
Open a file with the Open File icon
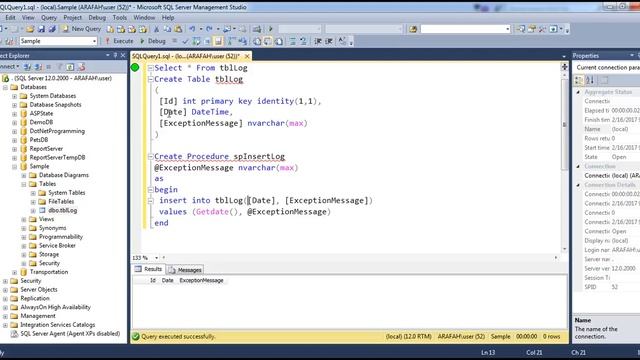30,29
